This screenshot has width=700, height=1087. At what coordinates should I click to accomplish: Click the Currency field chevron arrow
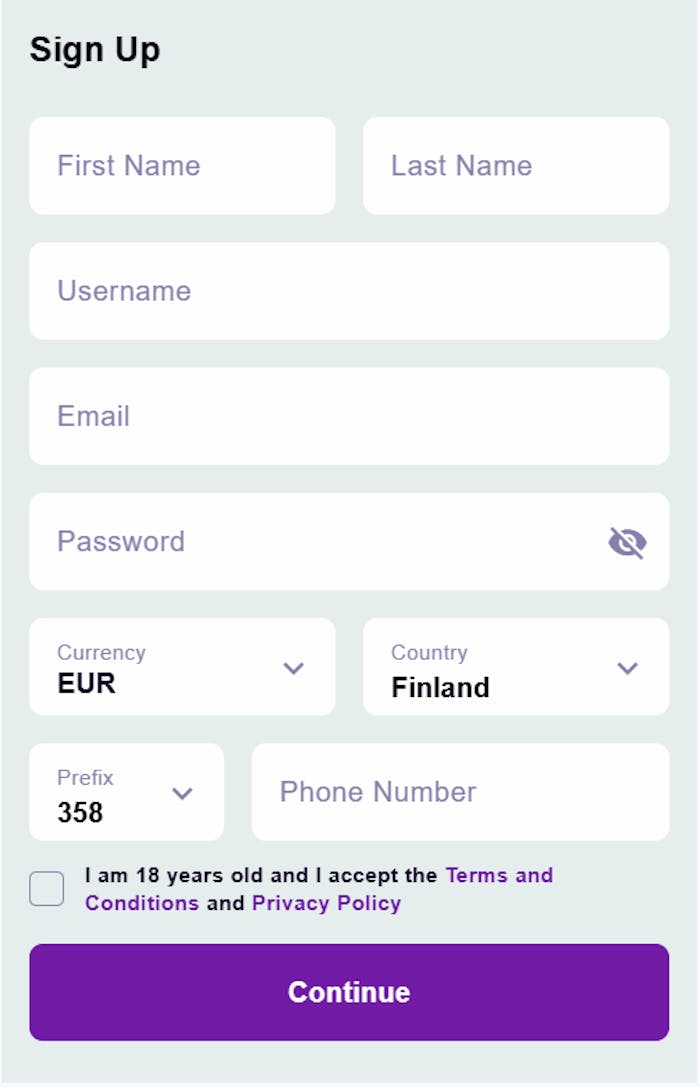[293, 668]
